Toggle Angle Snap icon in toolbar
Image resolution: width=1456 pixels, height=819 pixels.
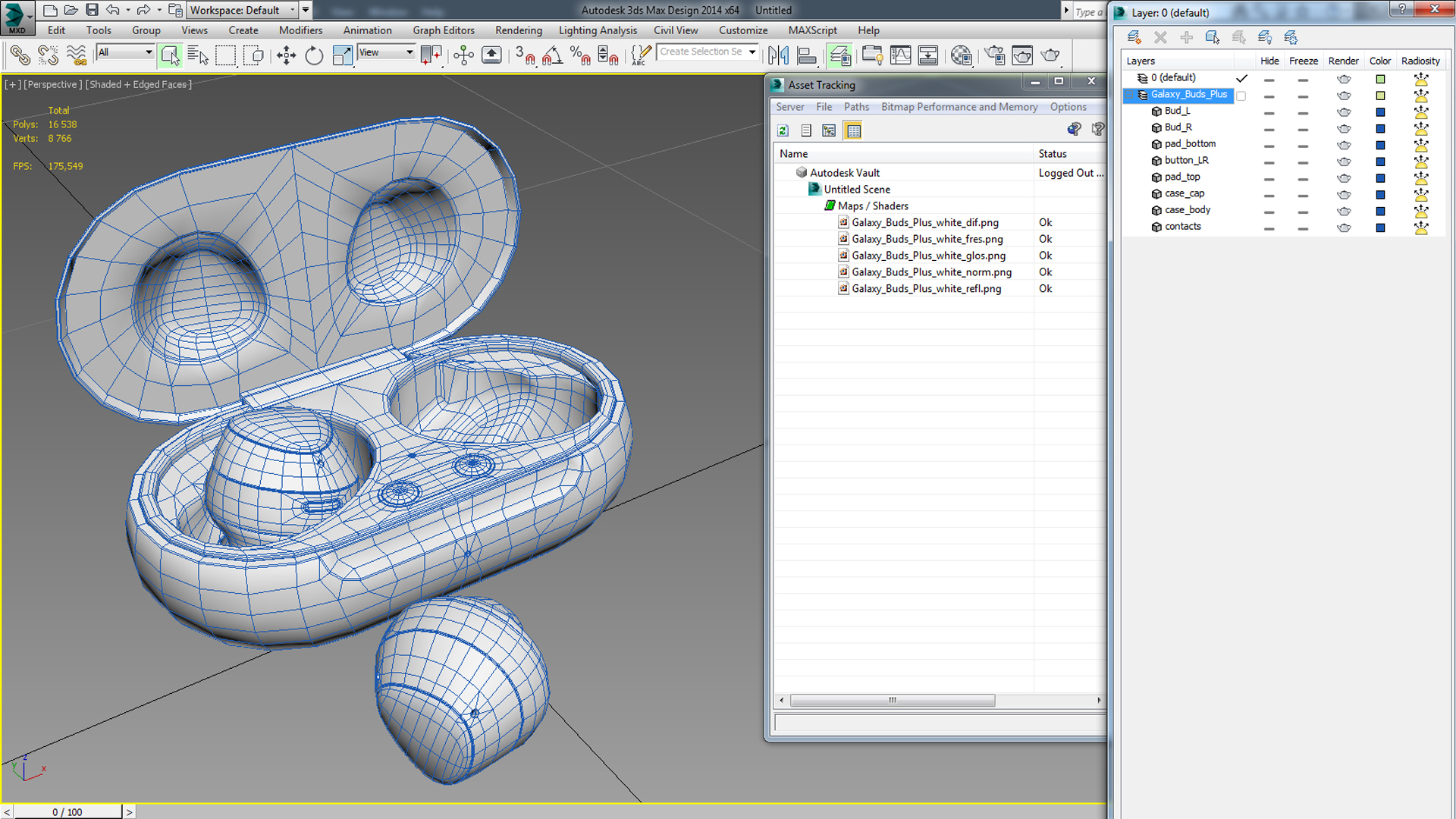(552, 55)
